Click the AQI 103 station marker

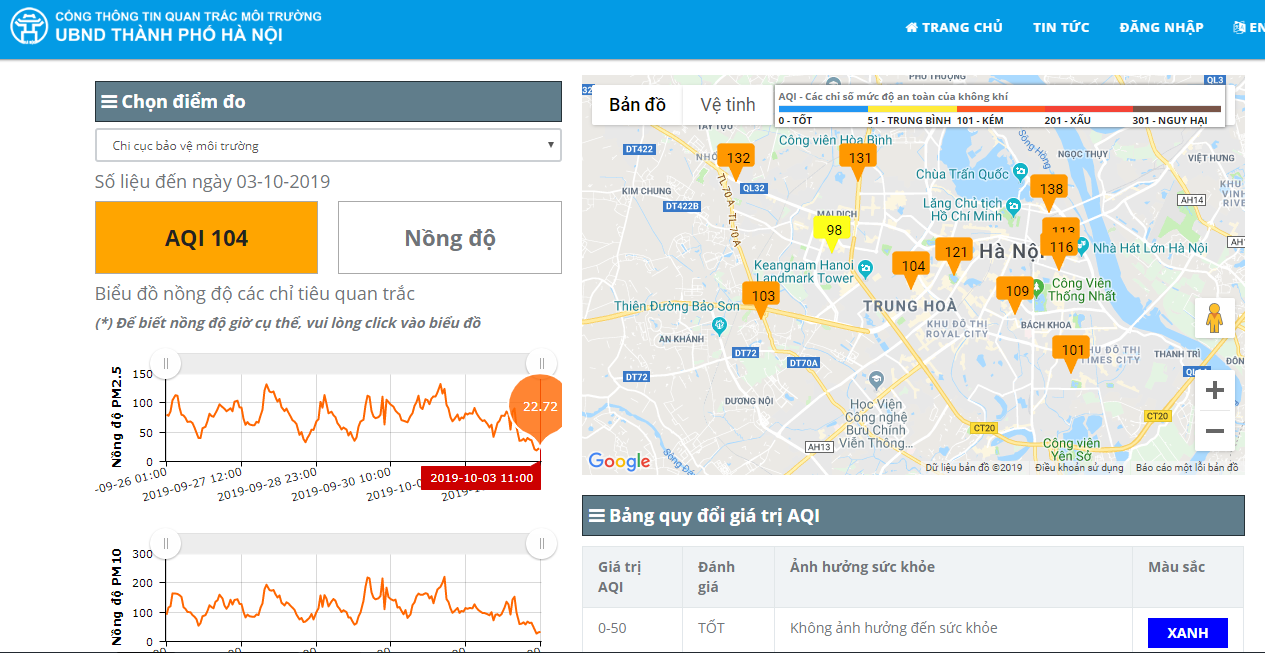[x=763, y=296]
